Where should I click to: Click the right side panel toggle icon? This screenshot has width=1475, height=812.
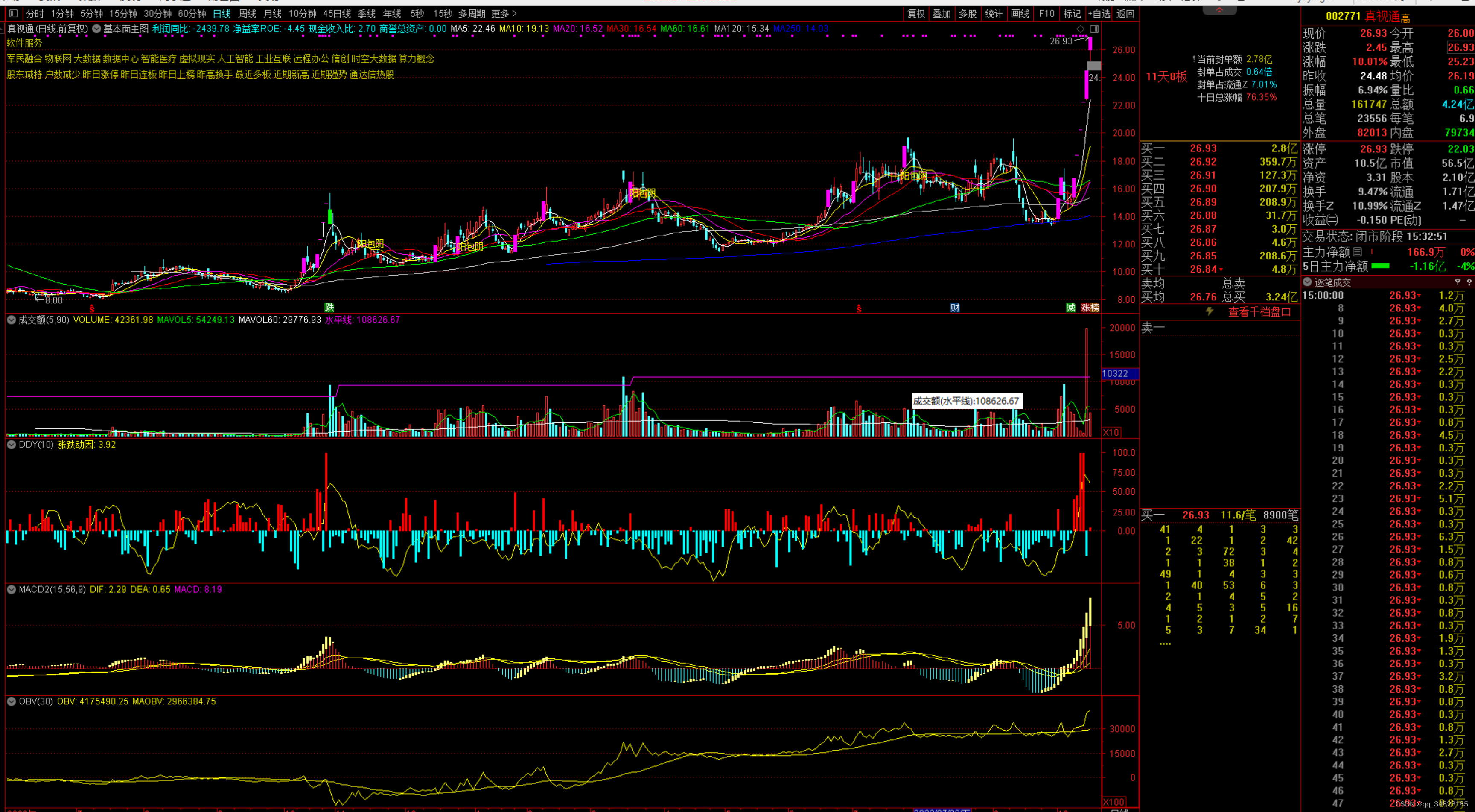1094,29
